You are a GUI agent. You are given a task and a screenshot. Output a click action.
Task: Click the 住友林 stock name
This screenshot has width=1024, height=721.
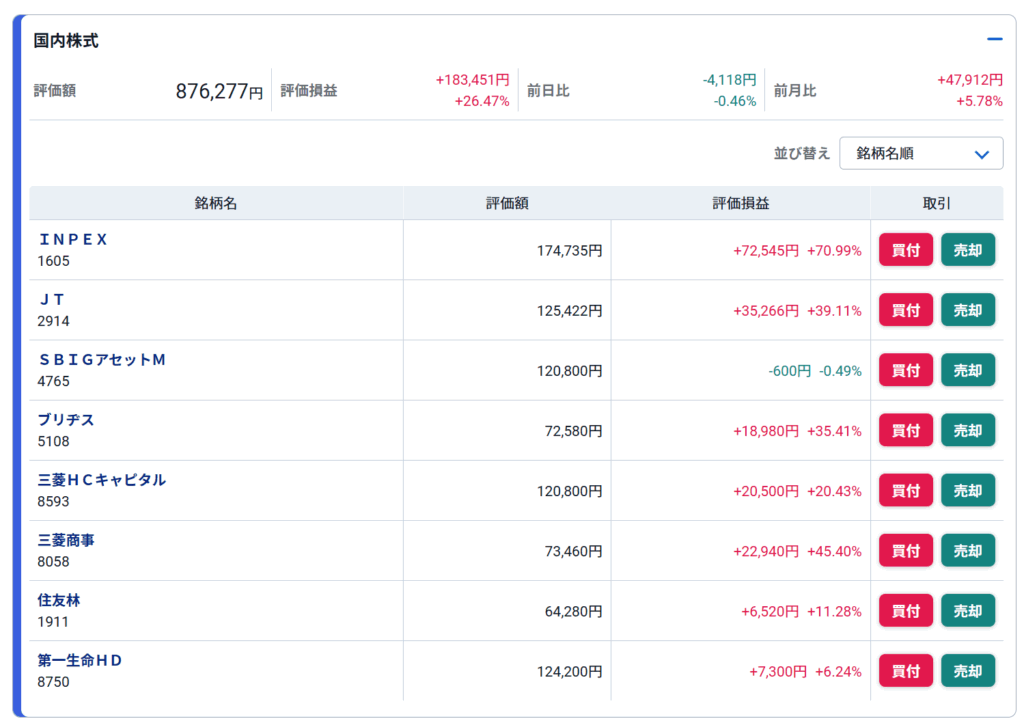[x=59, y=600]
